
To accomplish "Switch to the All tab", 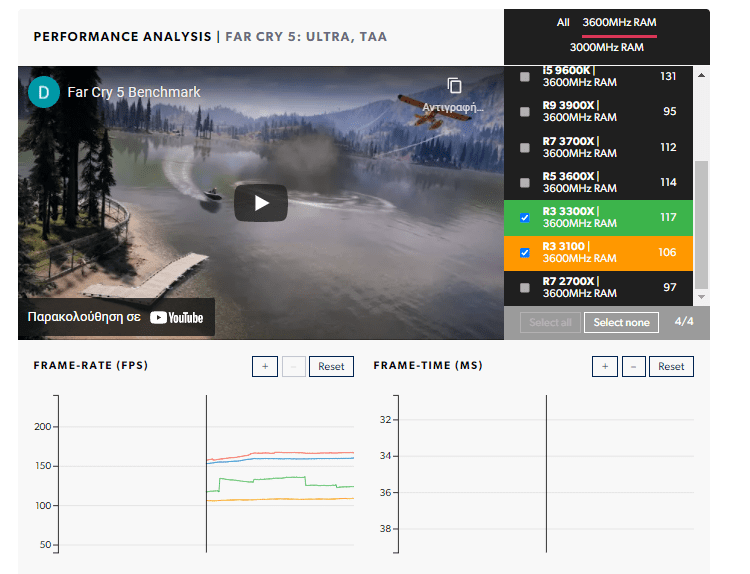I will point(563,22).
